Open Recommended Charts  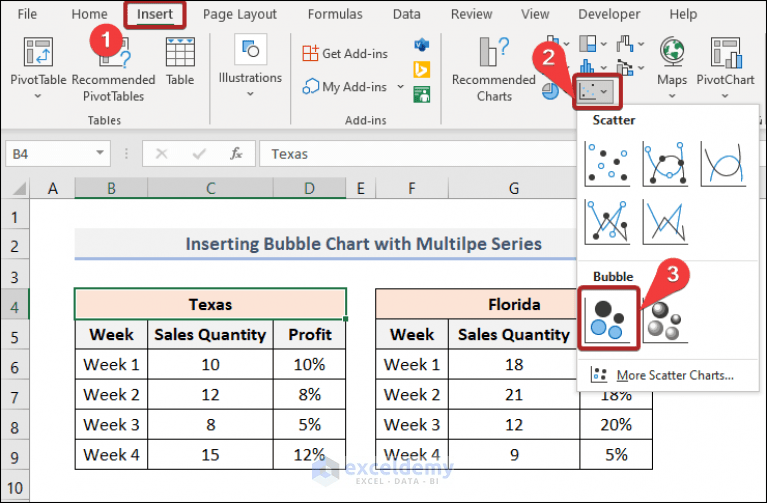(494, 69)
